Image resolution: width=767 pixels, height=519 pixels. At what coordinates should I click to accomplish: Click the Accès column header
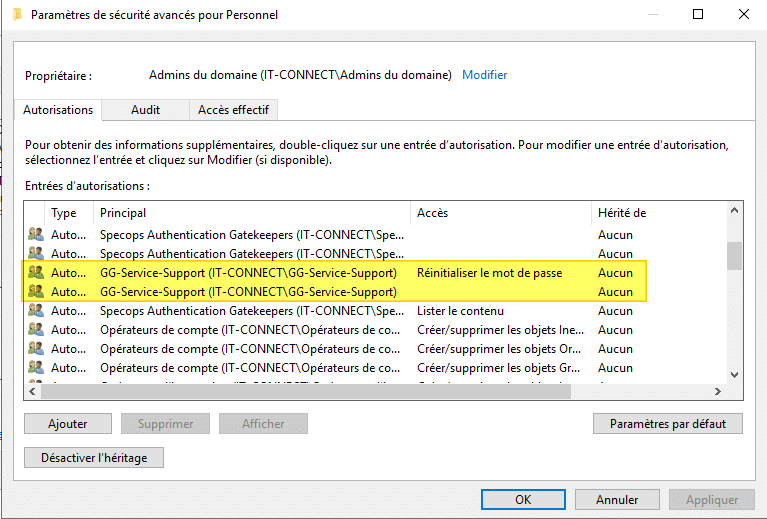pos(500,213)
